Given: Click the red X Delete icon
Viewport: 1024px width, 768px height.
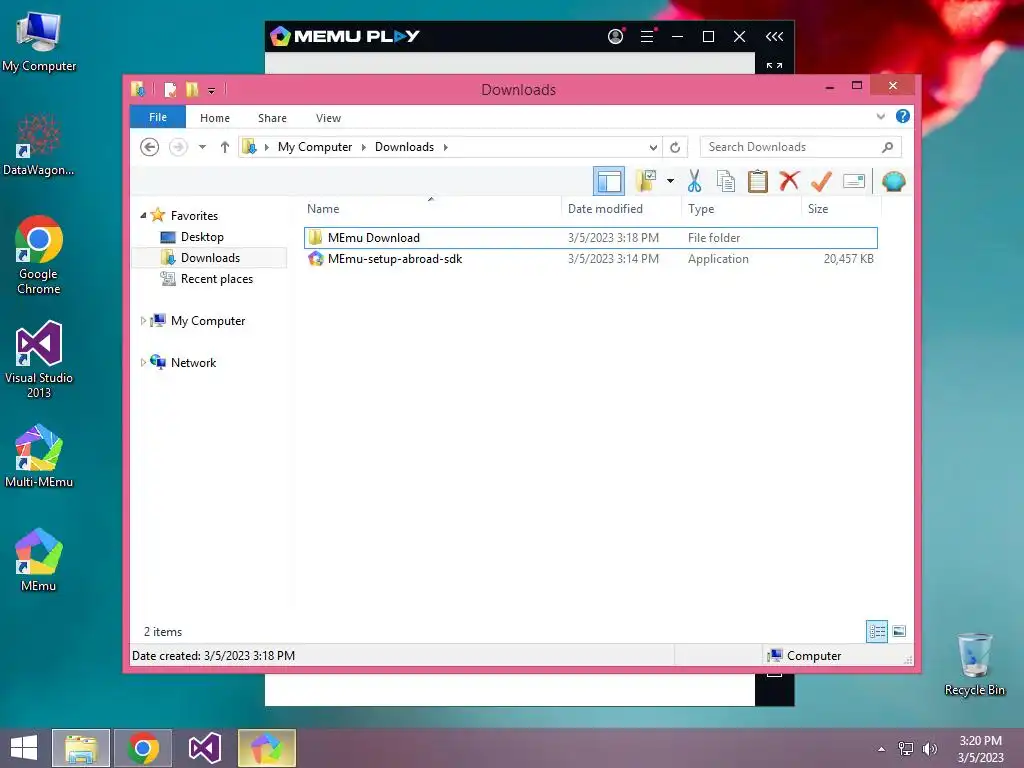Looking at the screenshot, I should pos(790,181).
